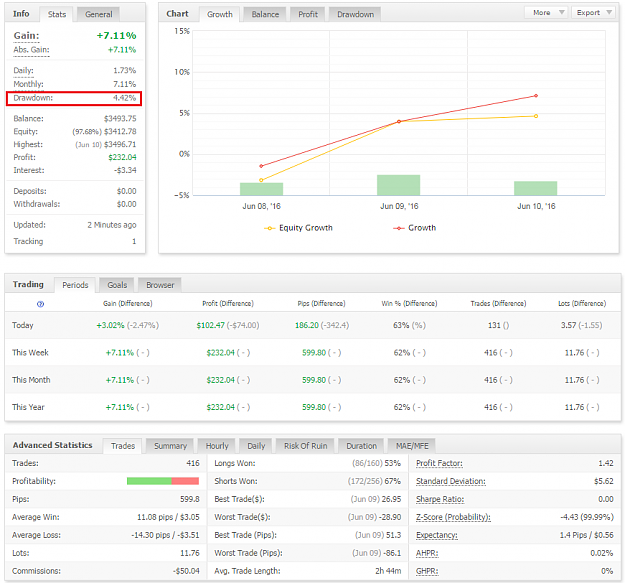625x583 pixels.
Task: Click the Expectancy label link
Action: 437,535
